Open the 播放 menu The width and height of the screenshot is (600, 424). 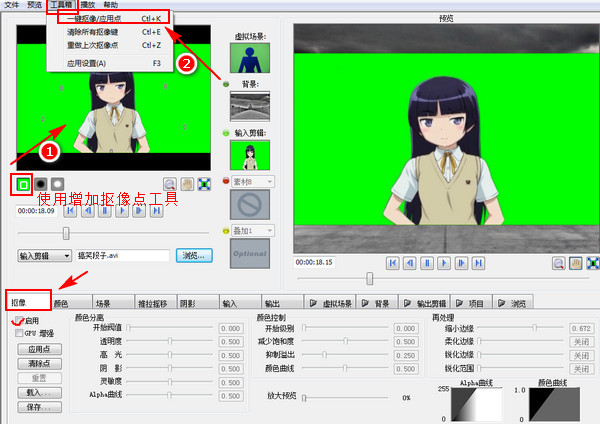tap(88, 5)
